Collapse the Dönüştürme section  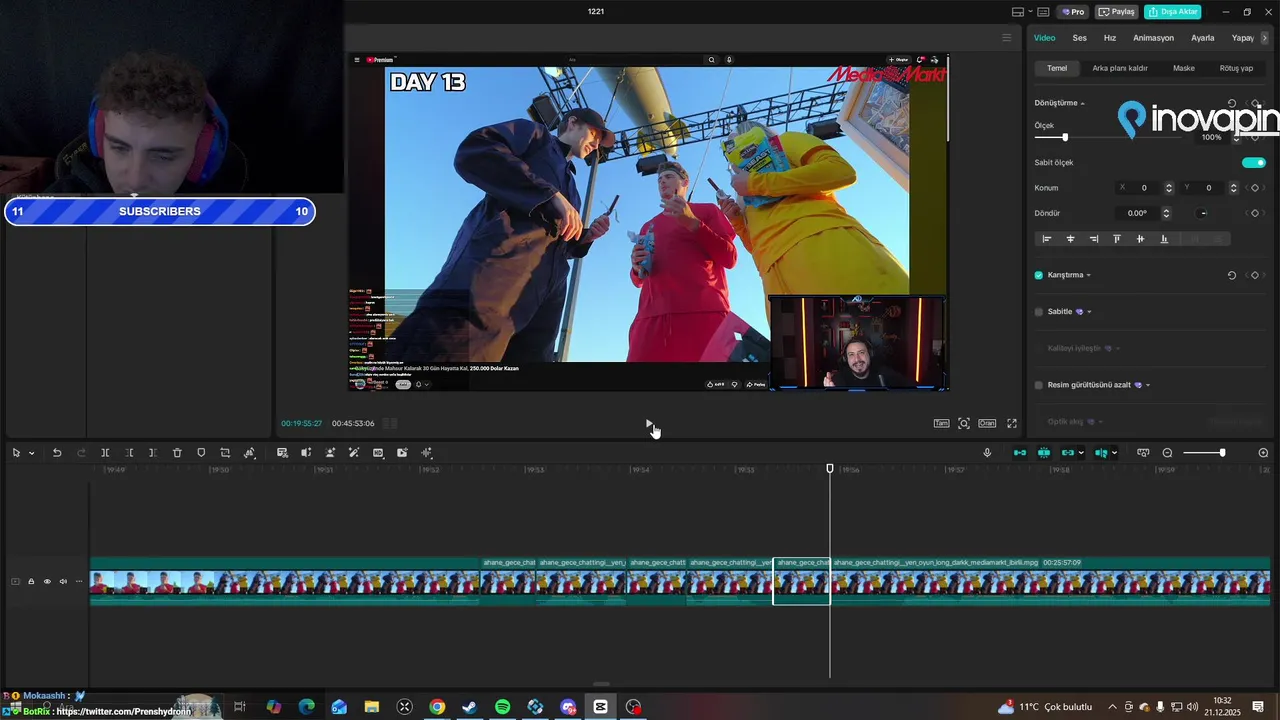pos(1082,103)
